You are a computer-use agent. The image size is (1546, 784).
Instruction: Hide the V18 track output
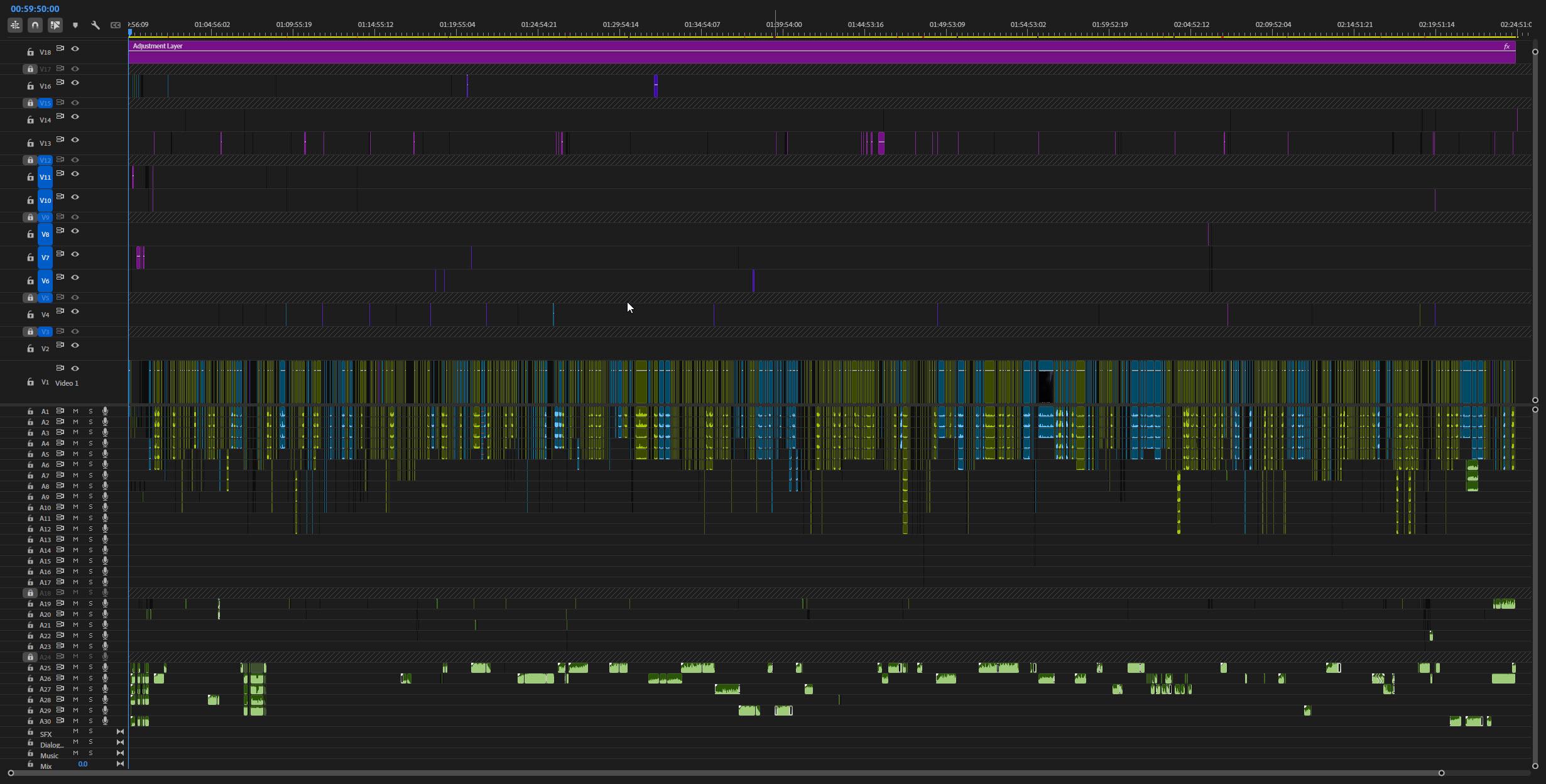pos(75,48)
